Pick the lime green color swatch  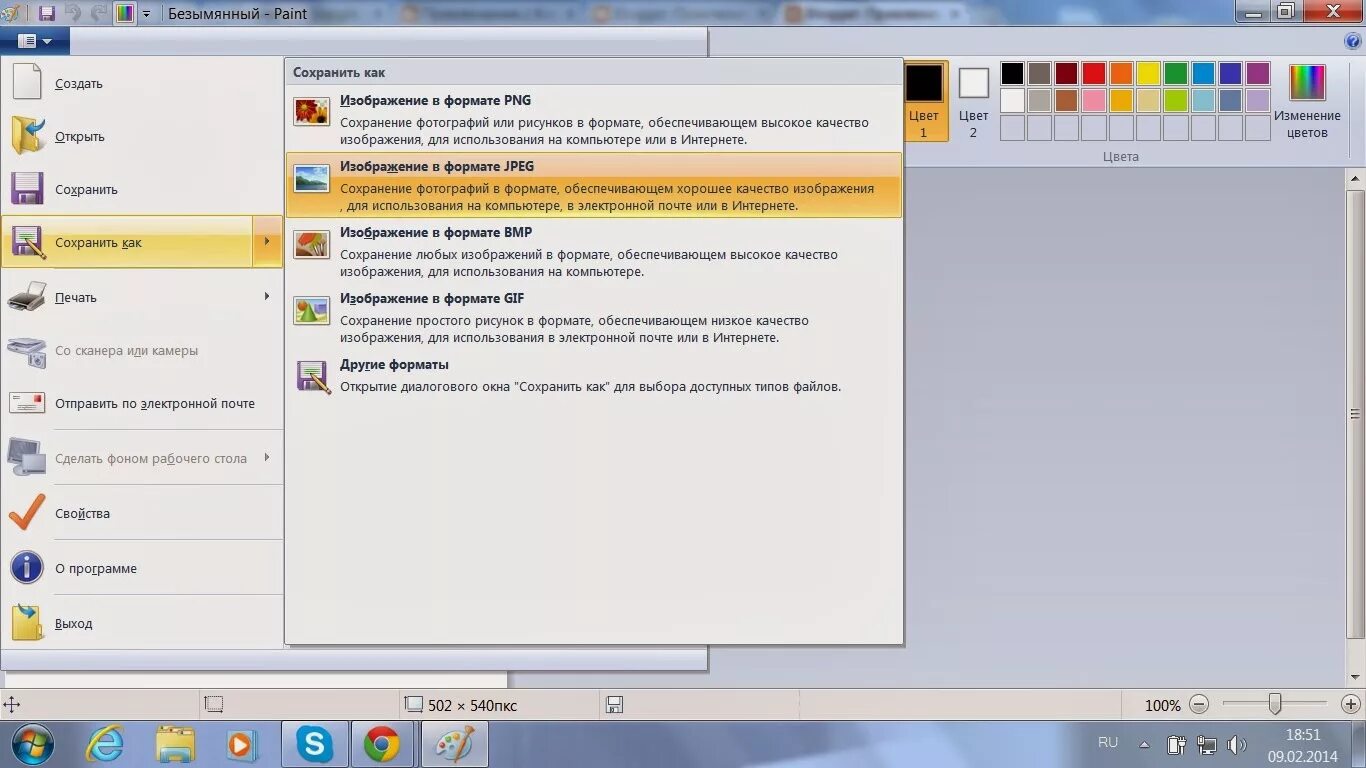point(1176,100)
